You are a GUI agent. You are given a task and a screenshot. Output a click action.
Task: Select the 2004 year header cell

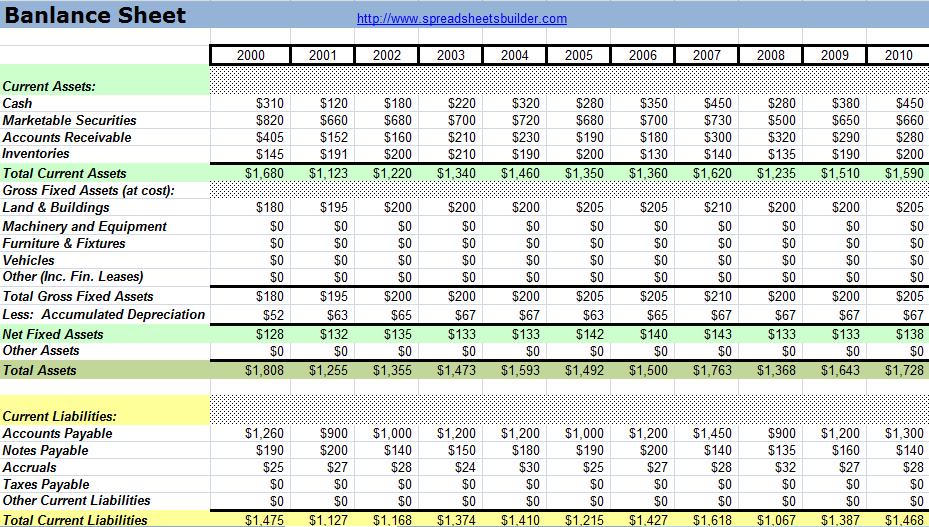tap(515, 55)
